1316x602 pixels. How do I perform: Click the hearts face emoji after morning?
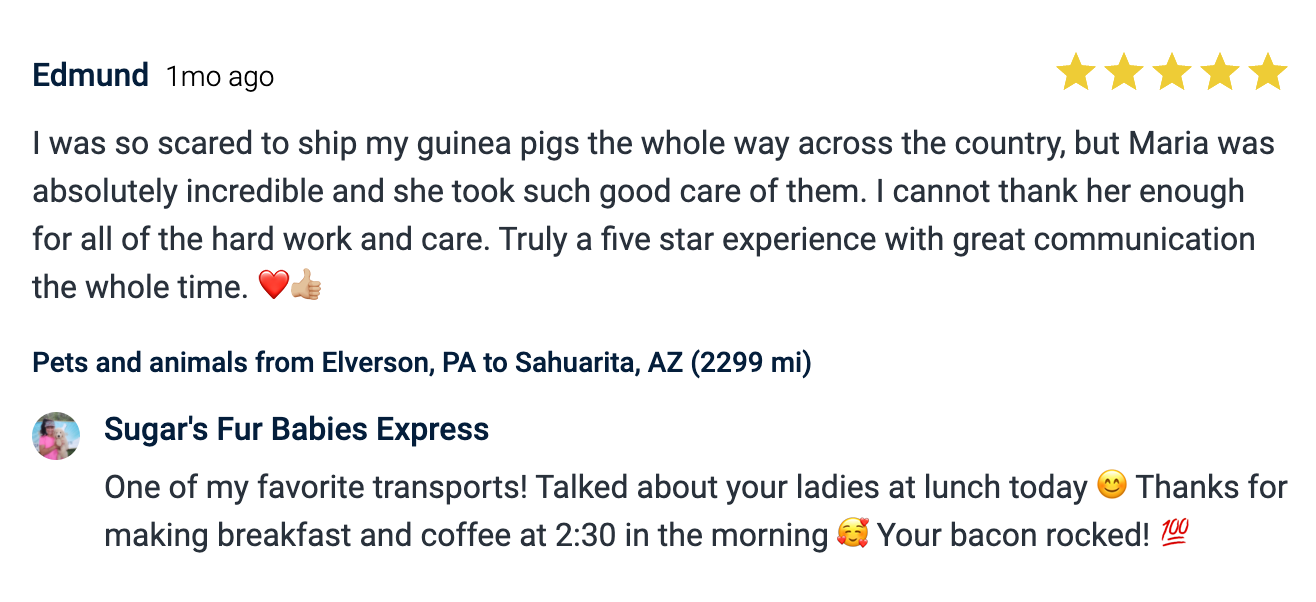click(853, 535)
